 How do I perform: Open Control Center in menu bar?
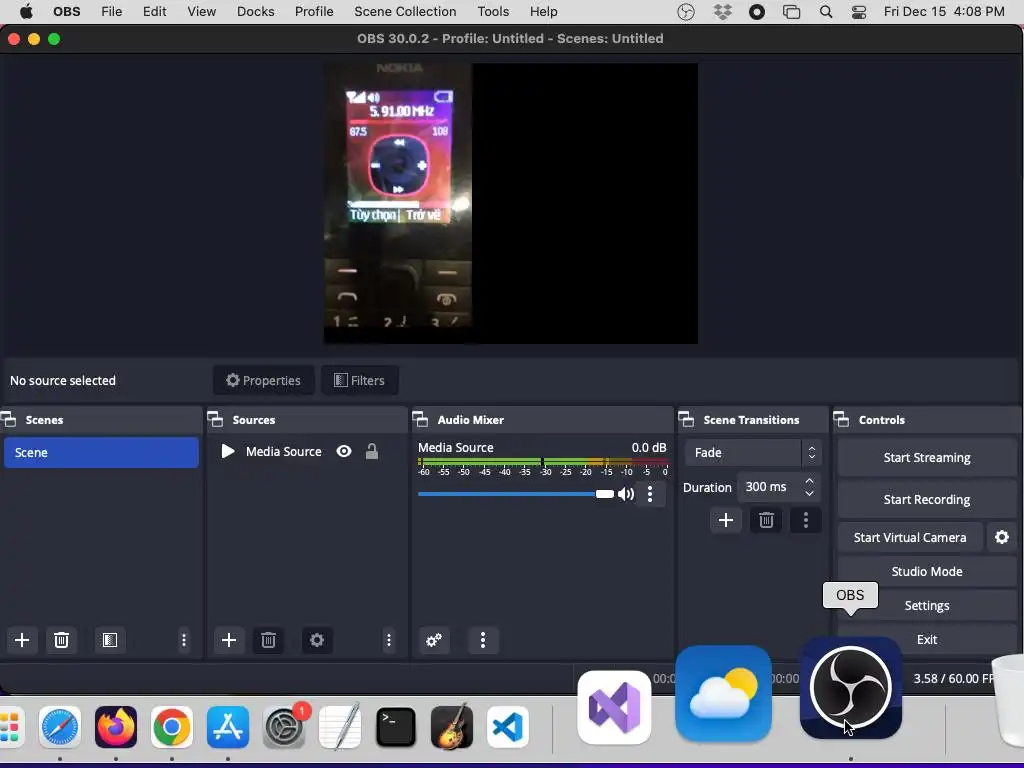tap(859, 12)
